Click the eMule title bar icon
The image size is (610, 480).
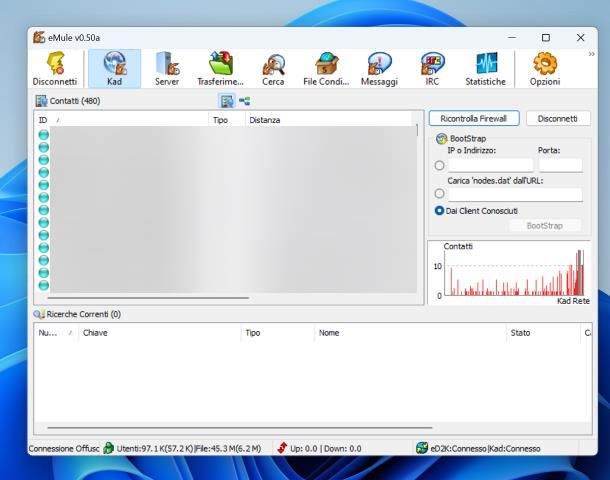(x=39, y=38)
